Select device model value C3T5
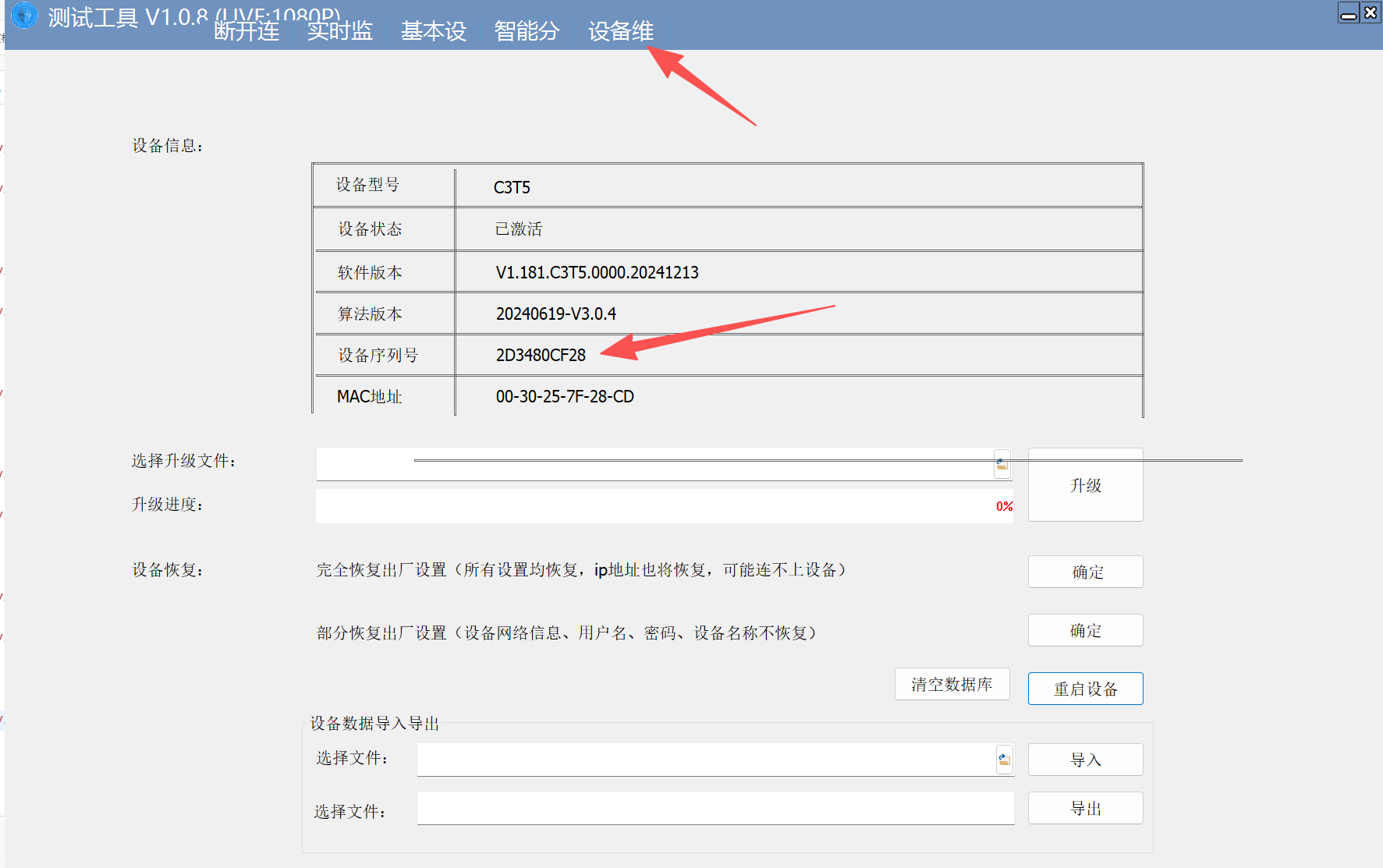The height and width of the screenshot is (868, 1383). [512, 187]
